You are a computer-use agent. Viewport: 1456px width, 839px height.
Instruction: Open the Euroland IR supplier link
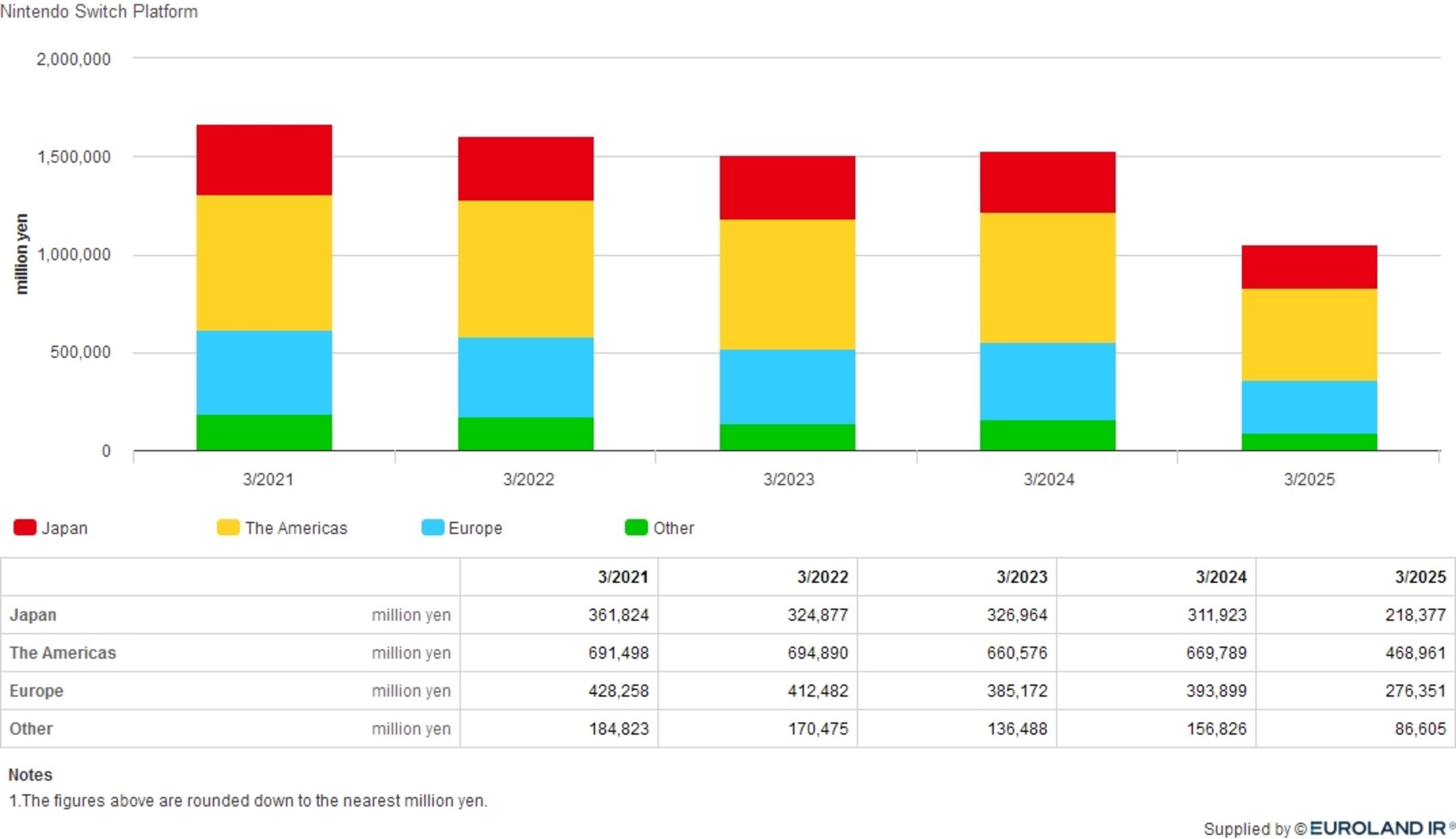[x=1382, y=828]
